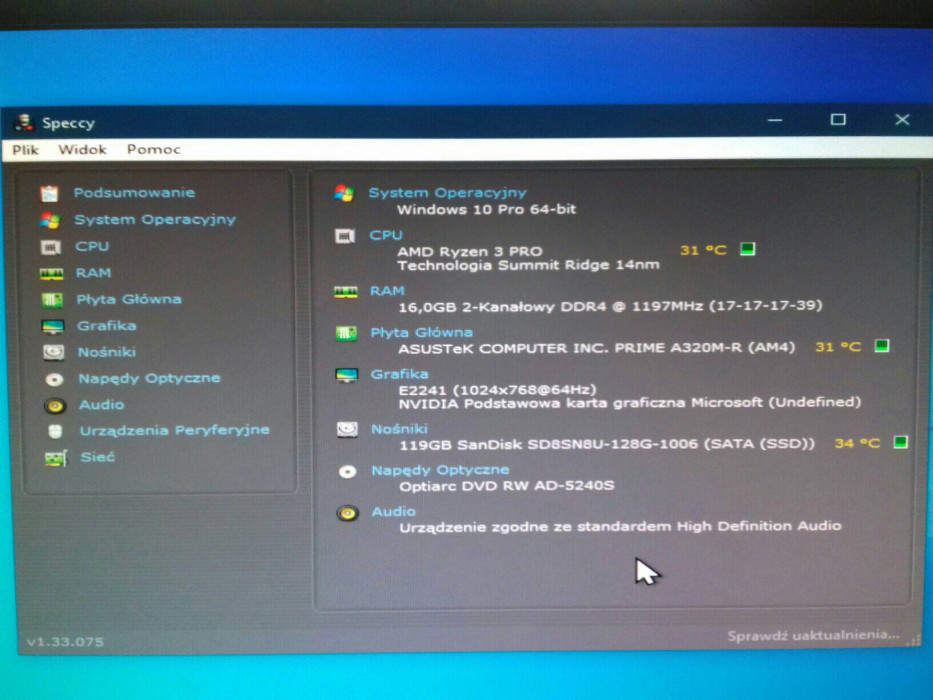Click SanDisk SD8SN8U-128G SSD text

607,445
